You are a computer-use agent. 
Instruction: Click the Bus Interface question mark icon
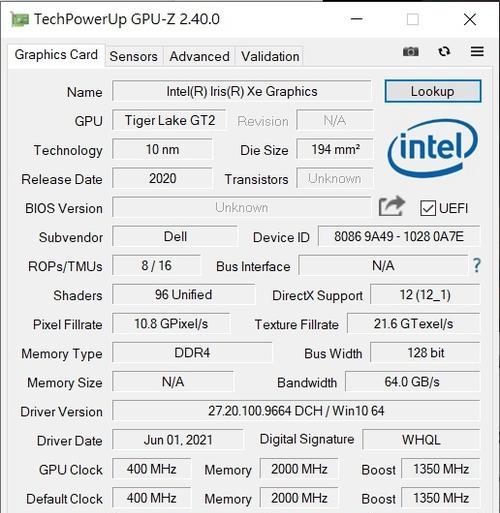(477, 266)
